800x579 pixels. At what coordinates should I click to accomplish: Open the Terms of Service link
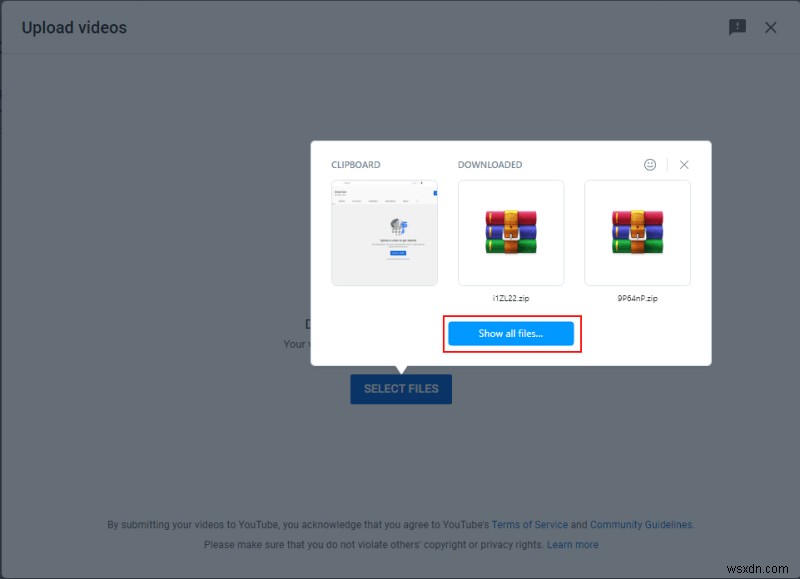click(530, 524)
